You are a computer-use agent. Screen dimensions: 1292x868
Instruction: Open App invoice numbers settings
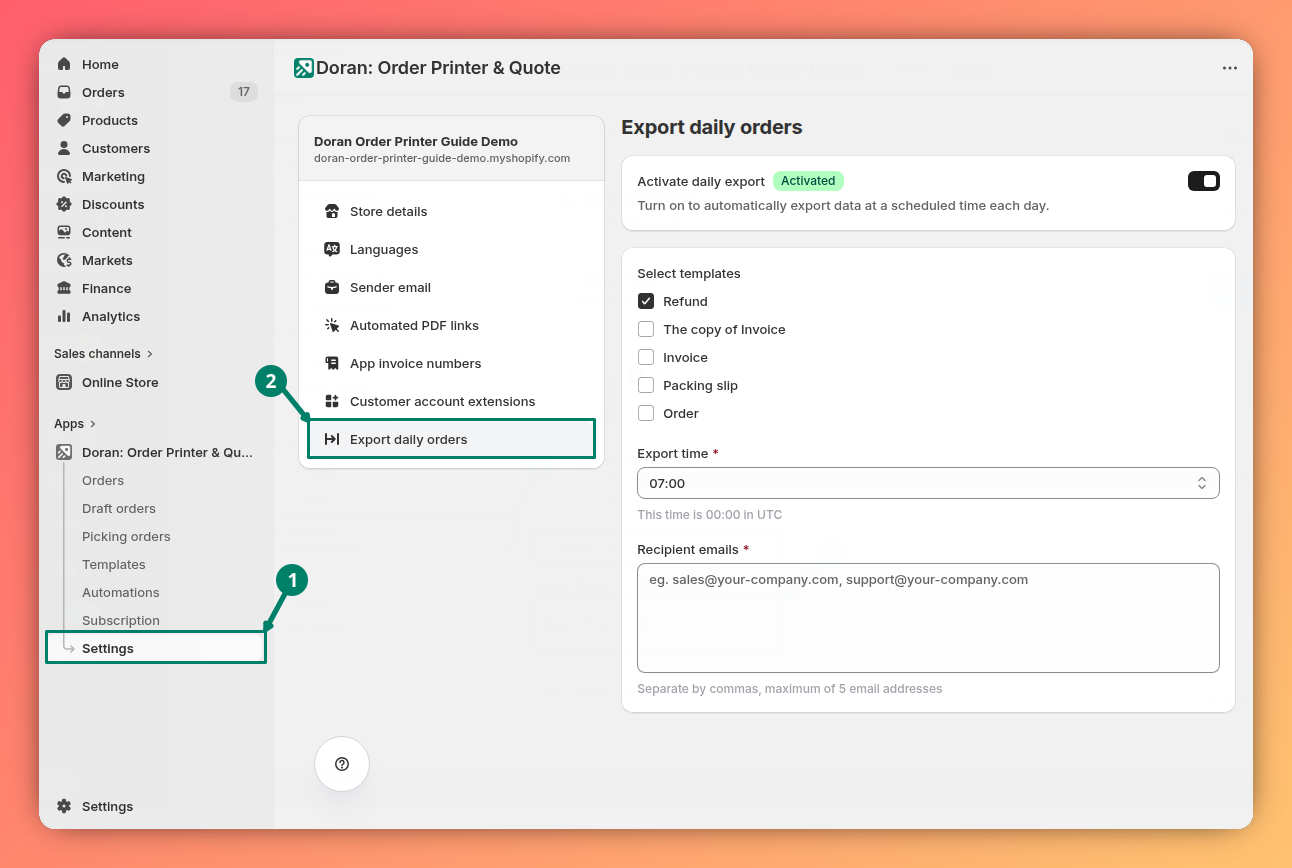[452, 363]
